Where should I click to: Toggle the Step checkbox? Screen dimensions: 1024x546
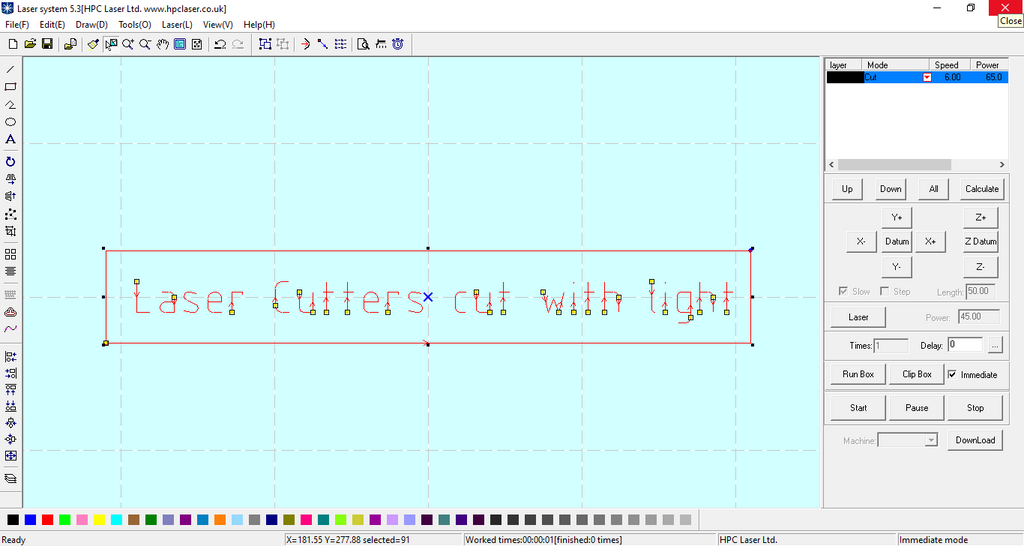884,291
